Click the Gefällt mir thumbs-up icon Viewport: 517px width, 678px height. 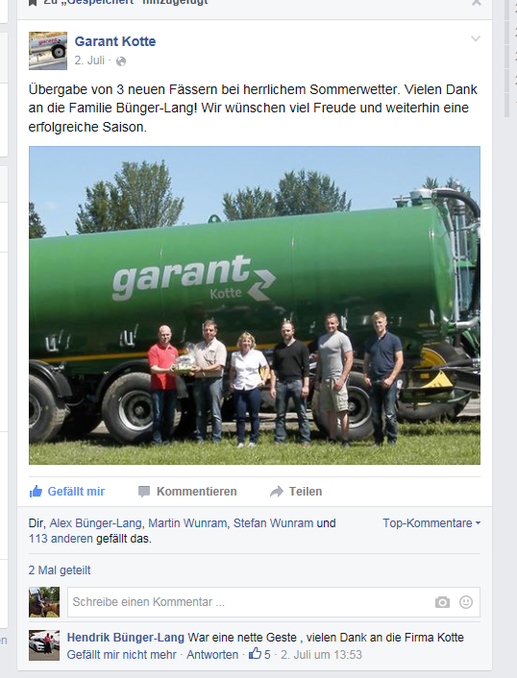coord(36,491)
